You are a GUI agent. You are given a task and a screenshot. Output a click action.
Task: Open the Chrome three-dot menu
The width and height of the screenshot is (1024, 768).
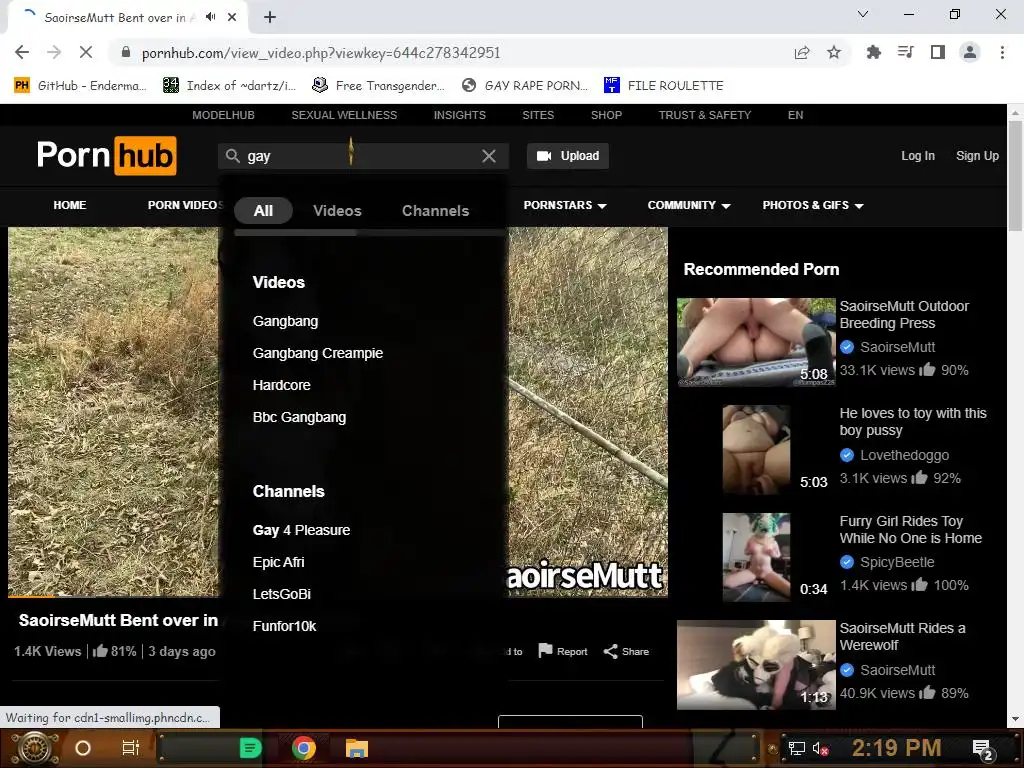click(x=1002, y=52)
